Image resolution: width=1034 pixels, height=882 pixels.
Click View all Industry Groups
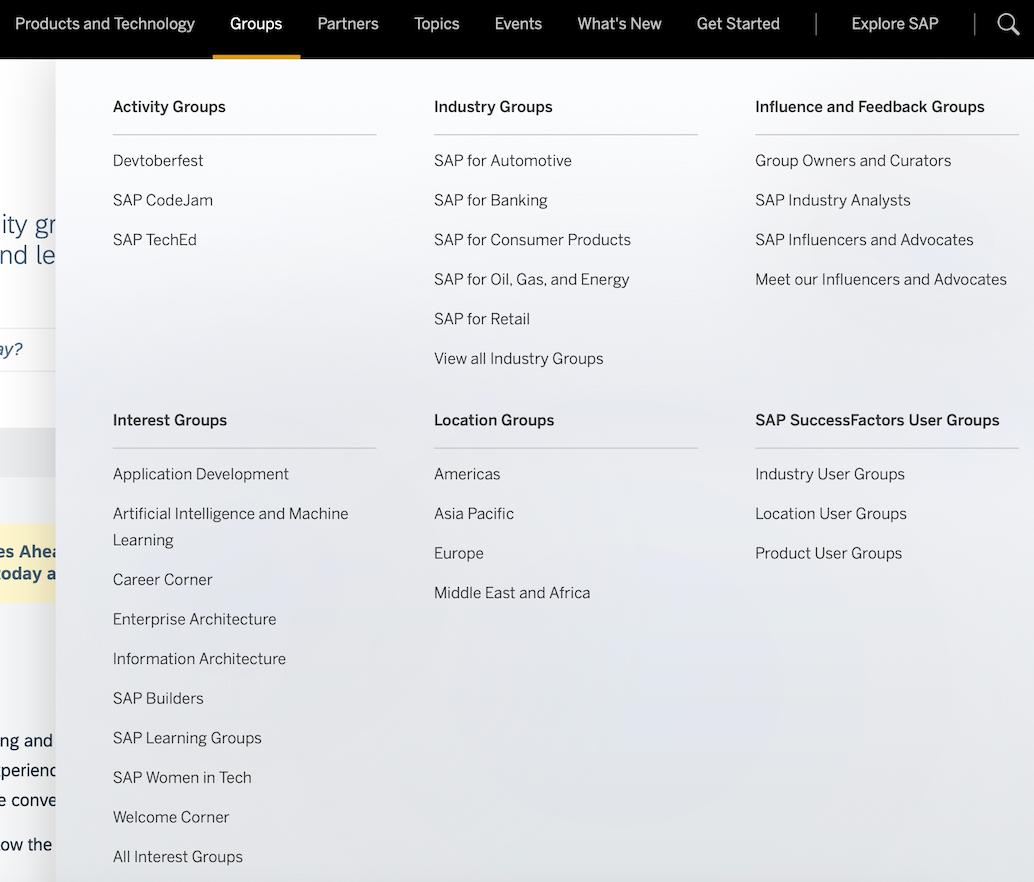[x=518, y=359]
